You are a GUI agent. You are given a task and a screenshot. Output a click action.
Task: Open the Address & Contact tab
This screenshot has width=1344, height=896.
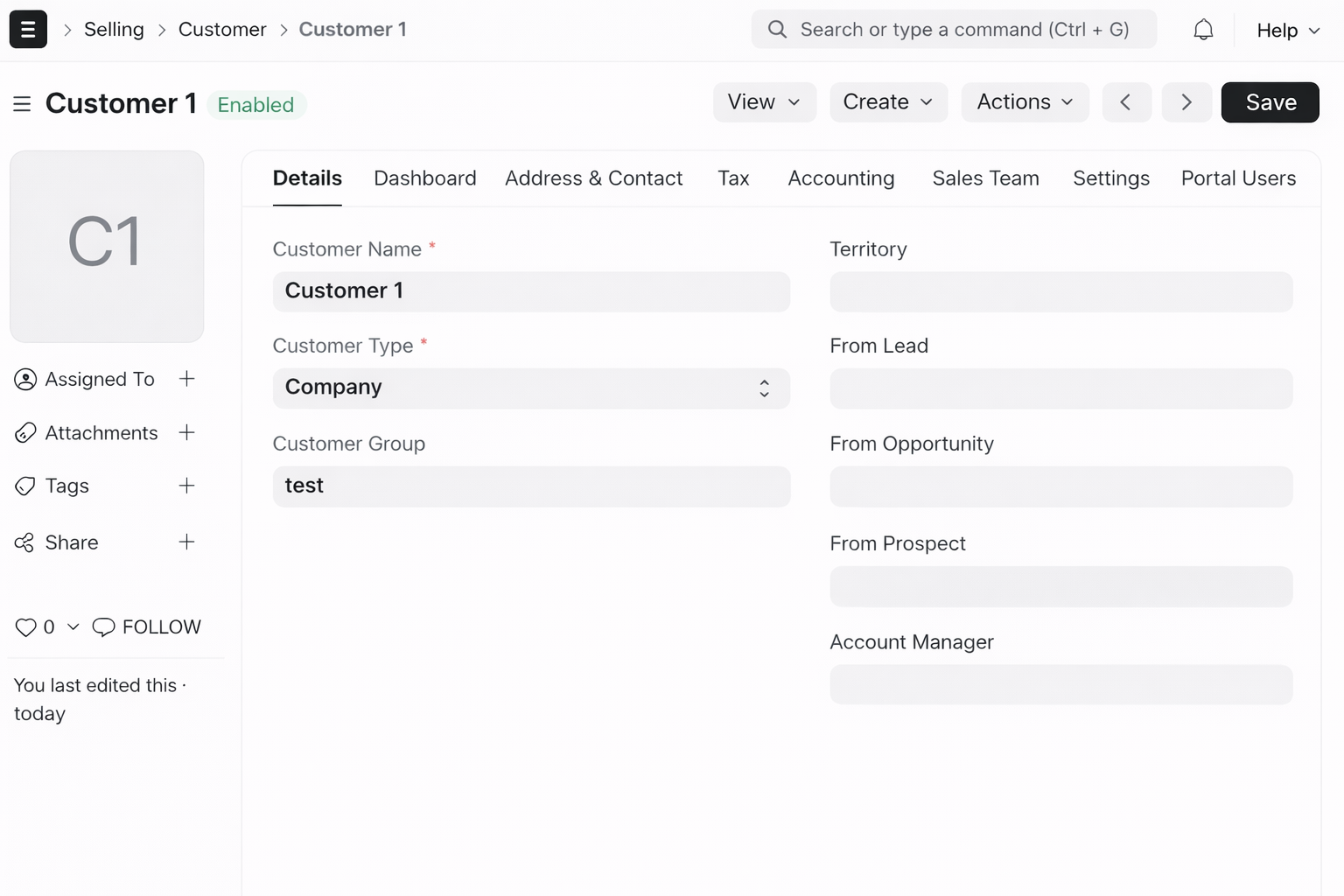(593, 178)
